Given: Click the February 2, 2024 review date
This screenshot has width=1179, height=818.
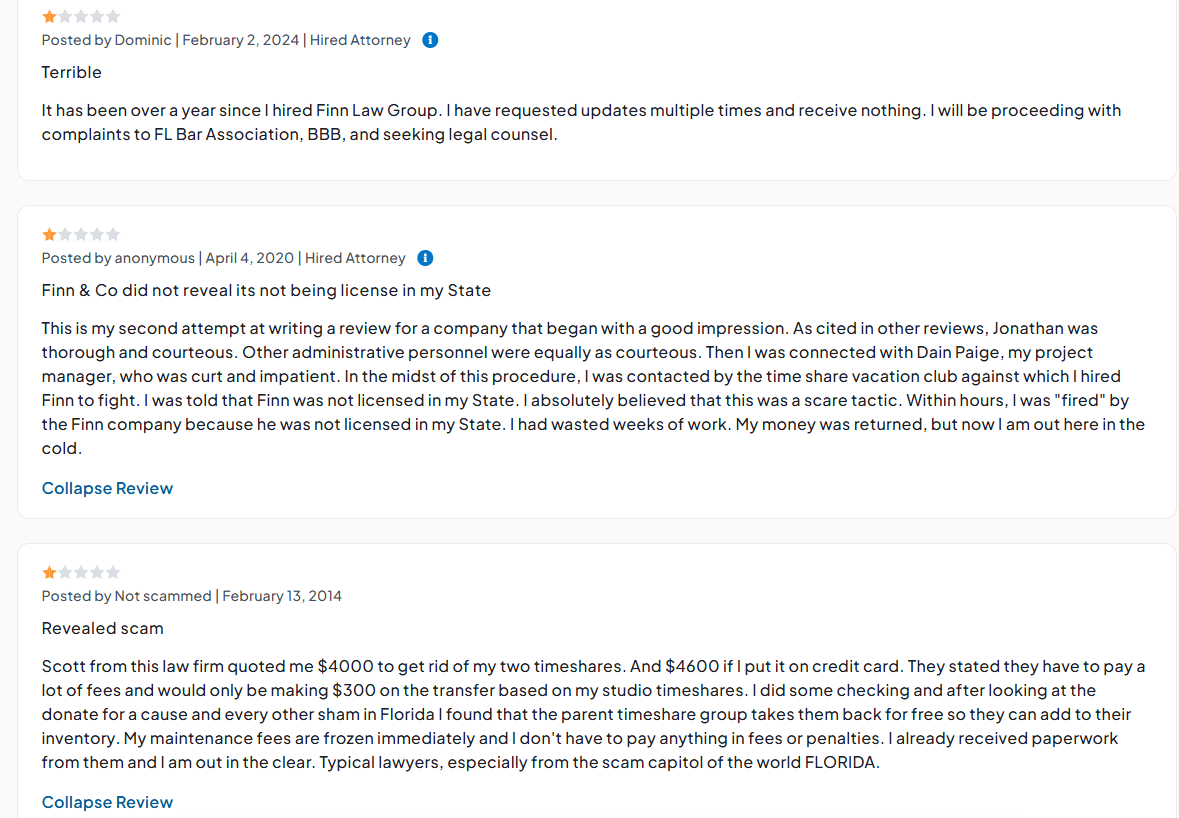Looking at the screenshot, I should click(240, 40).
